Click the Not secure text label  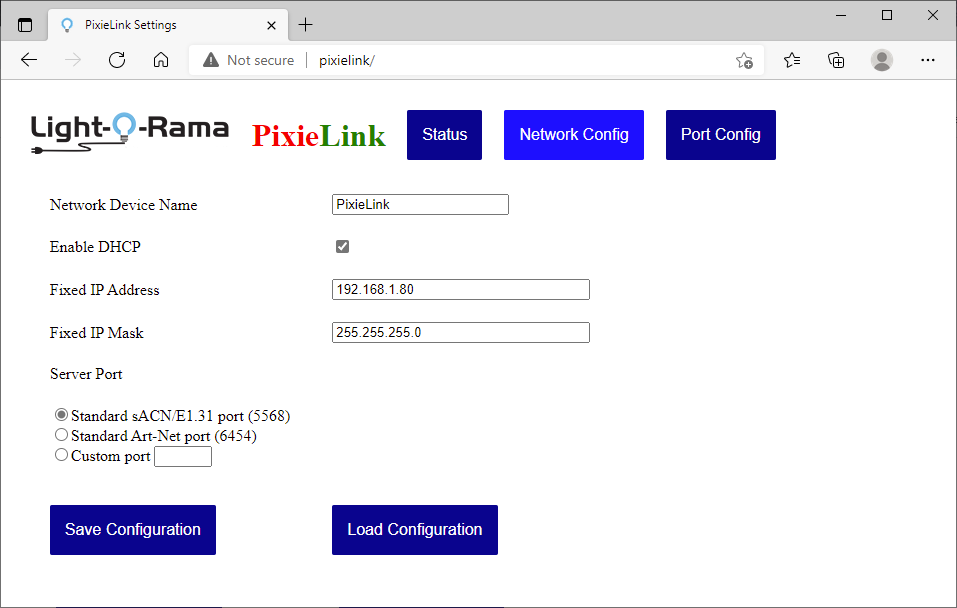pyautogui.click(x=261, y=60)
